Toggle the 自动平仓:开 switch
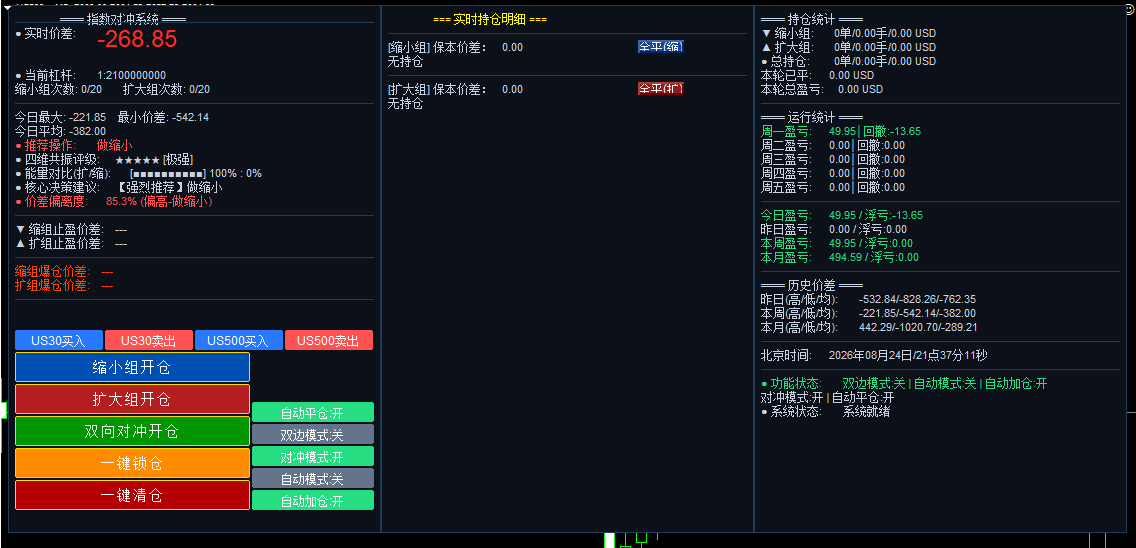 click(x=312, y=413)
